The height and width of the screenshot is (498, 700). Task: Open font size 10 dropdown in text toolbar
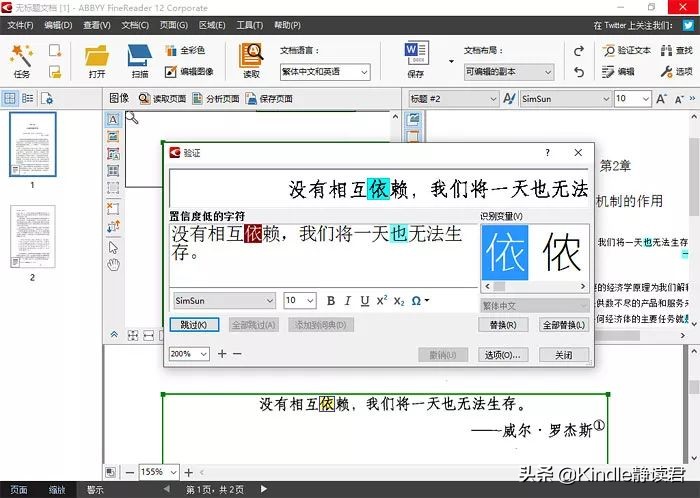(633, 99)
